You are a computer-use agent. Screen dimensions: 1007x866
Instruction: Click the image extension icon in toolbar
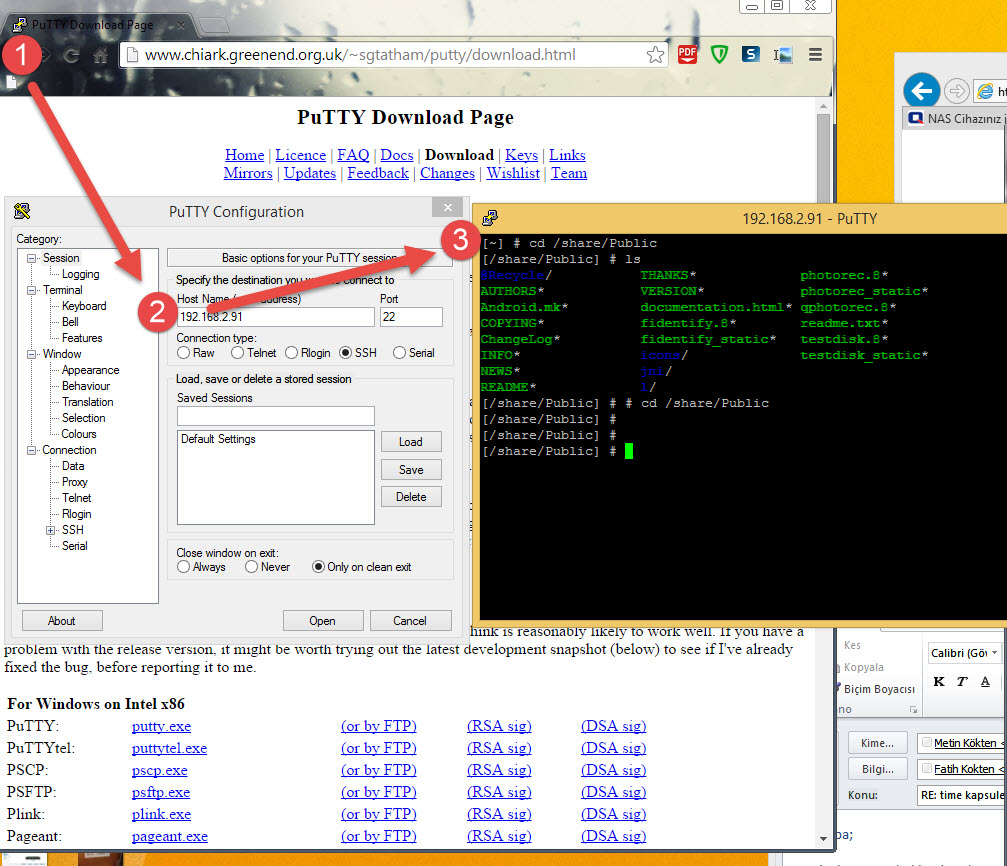point(782,55)
